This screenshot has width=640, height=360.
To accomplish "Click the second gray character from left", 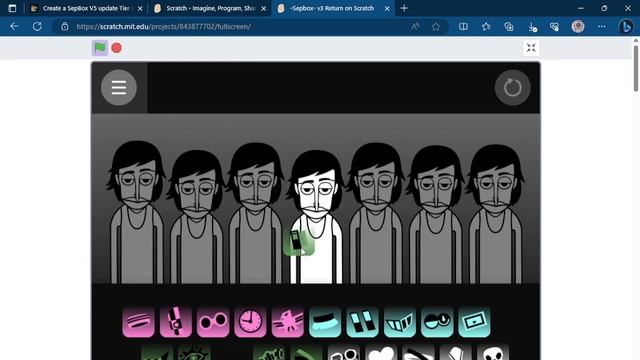I will (x=196, y=217).
